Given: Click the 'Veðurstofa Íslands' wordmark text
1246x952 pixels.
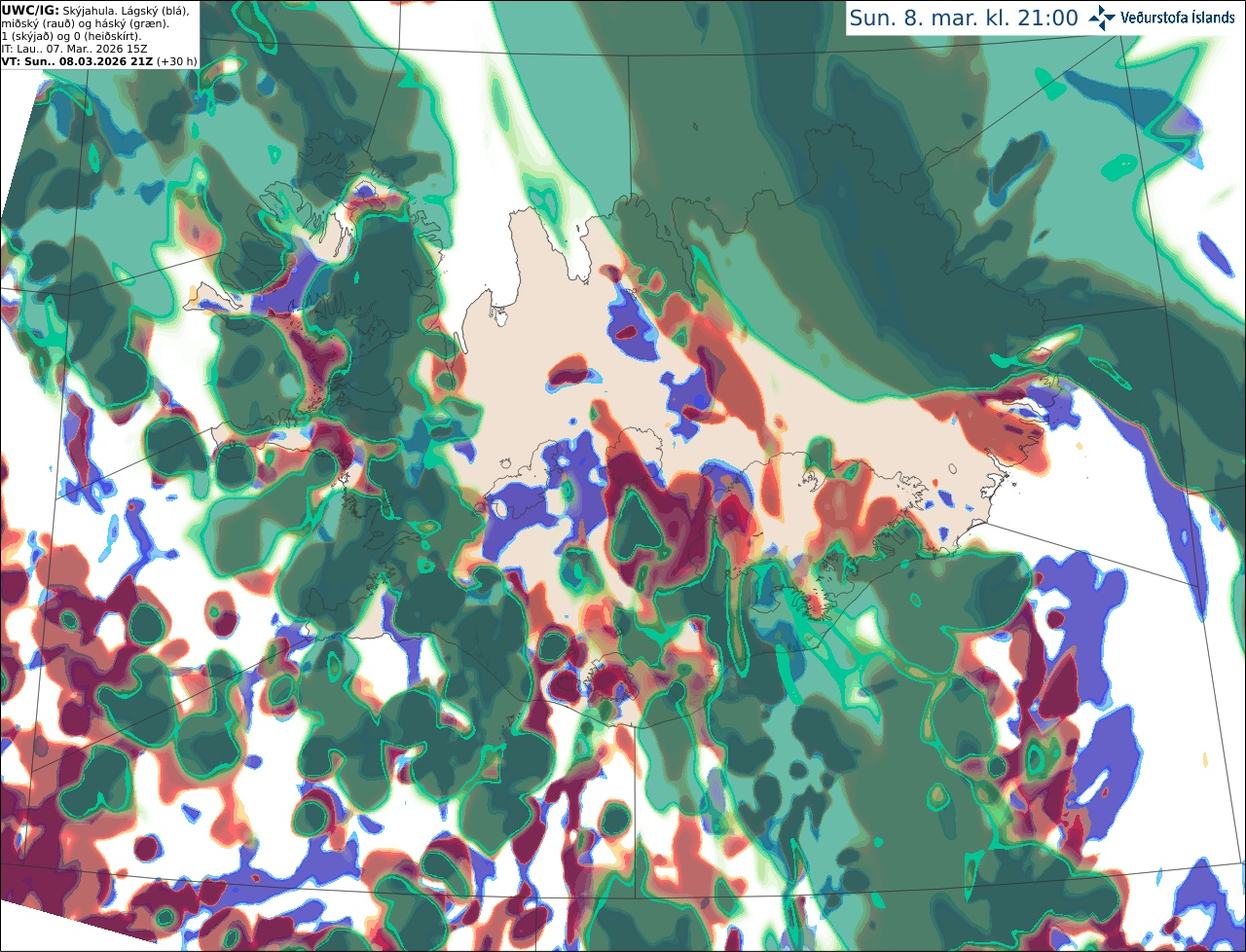Looking at the screenshot, I should pyautogui.click(x=1178, y=18).
